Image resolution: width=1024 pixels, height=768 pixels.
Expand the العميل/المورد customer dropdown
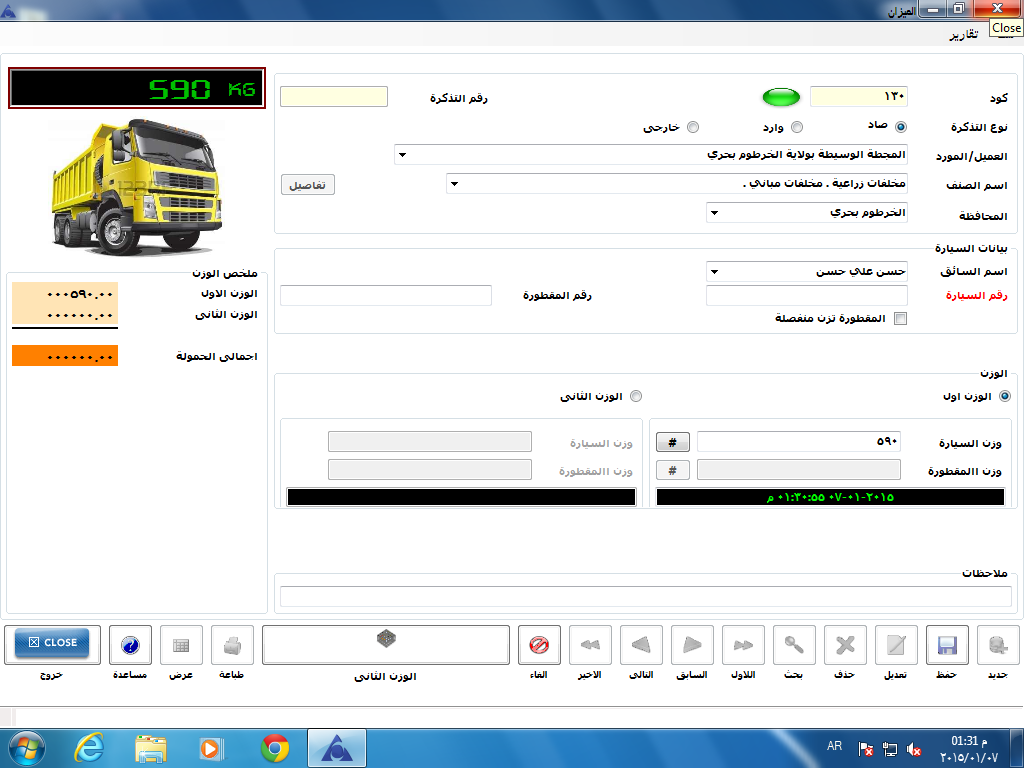(401, 155)
